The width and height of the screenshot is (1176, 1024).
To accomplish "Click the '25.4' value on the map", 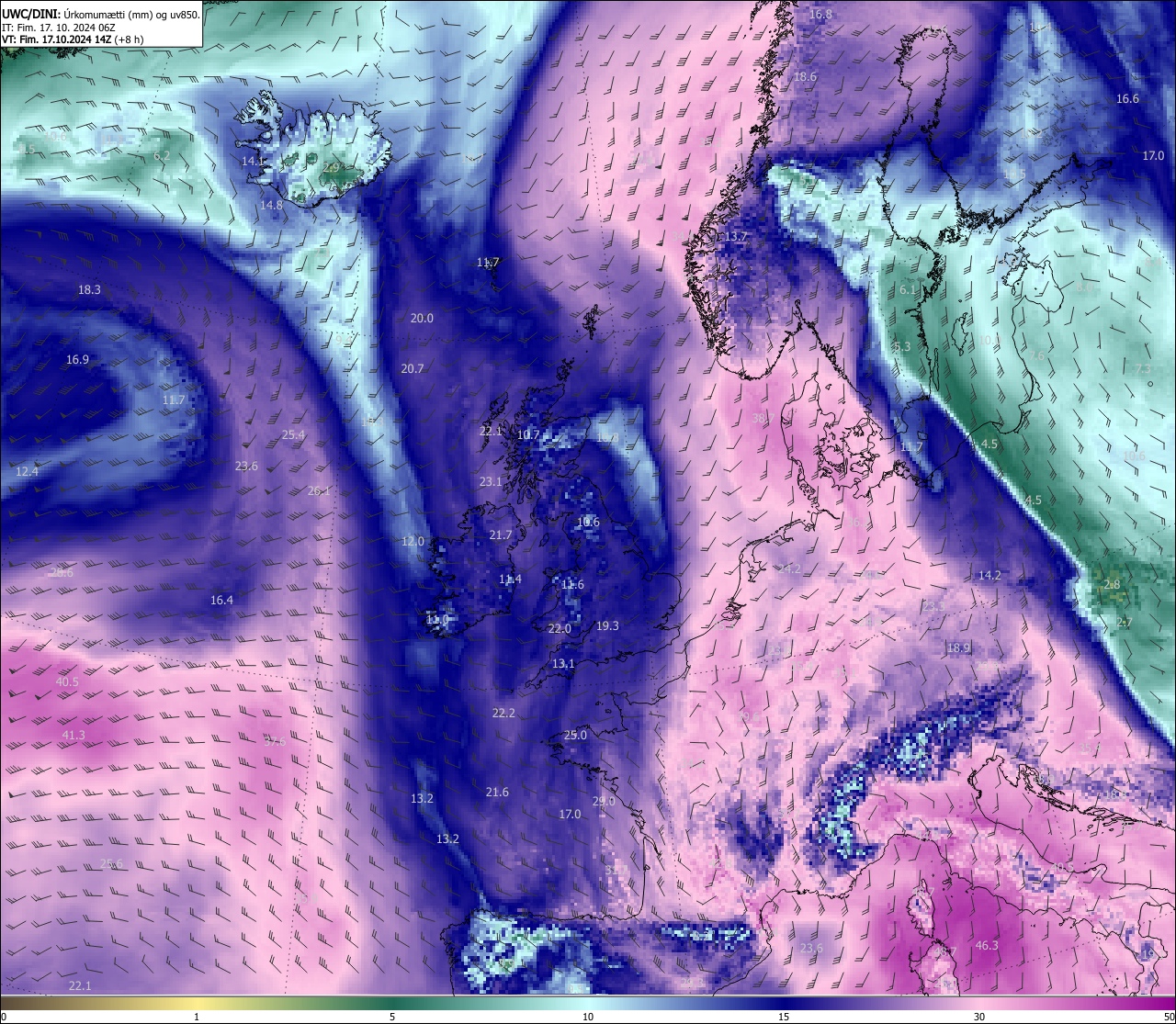I will coord(293,434).
